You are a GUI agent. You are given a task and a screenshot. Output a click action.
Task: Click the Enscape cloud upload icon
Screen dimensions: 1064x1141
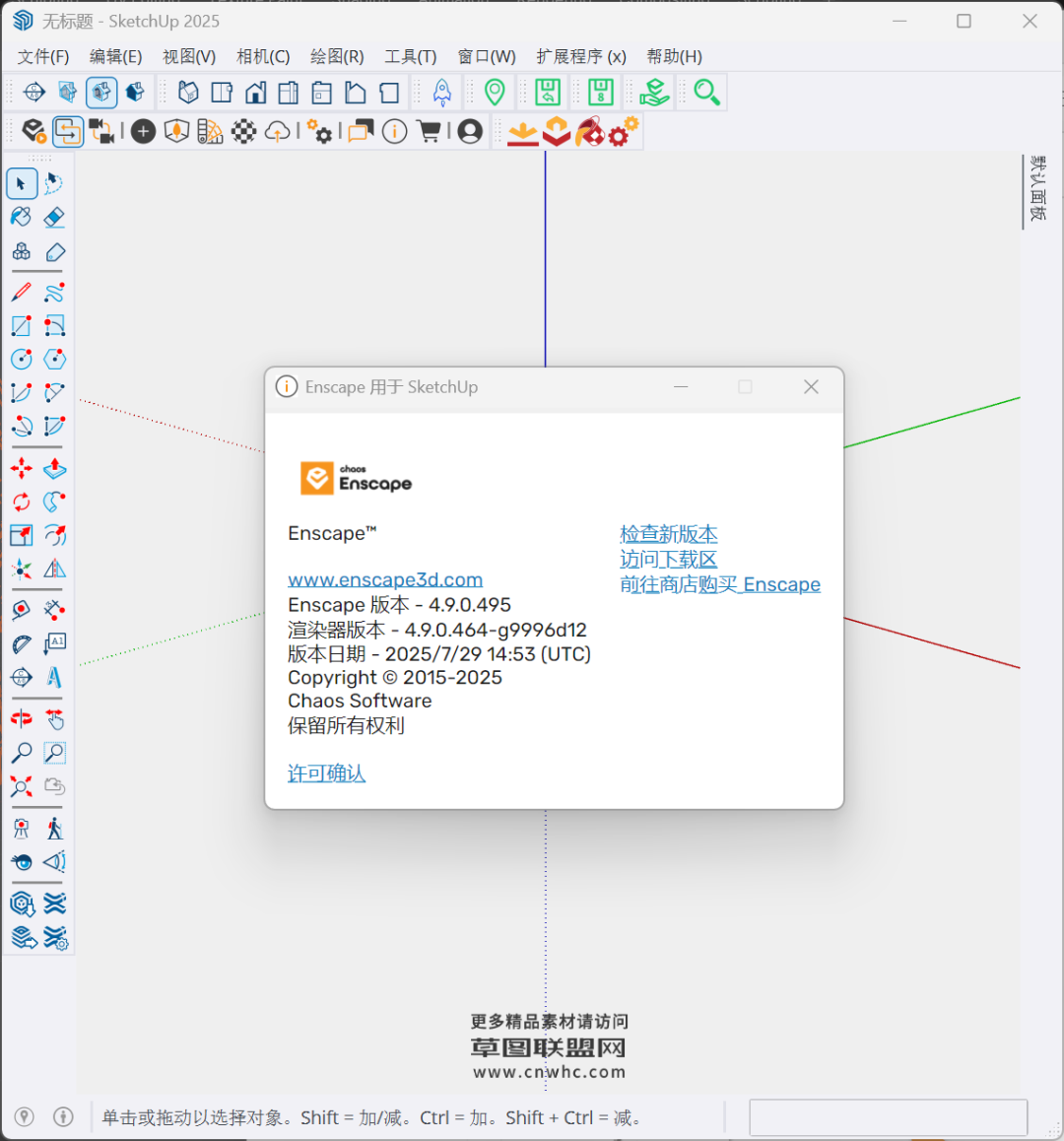click(x=277, y=132)
